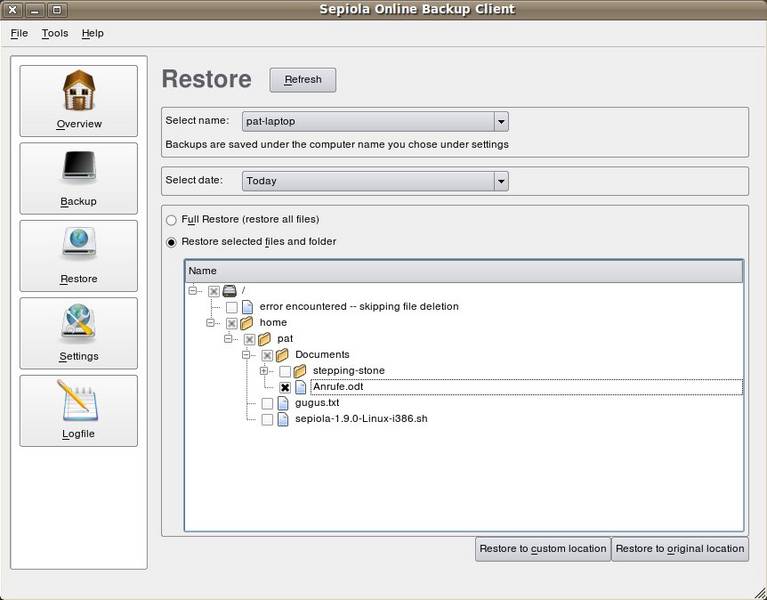Select the pat folder name
The width and height of the screenshot is (767, 600).
(285, 339)
